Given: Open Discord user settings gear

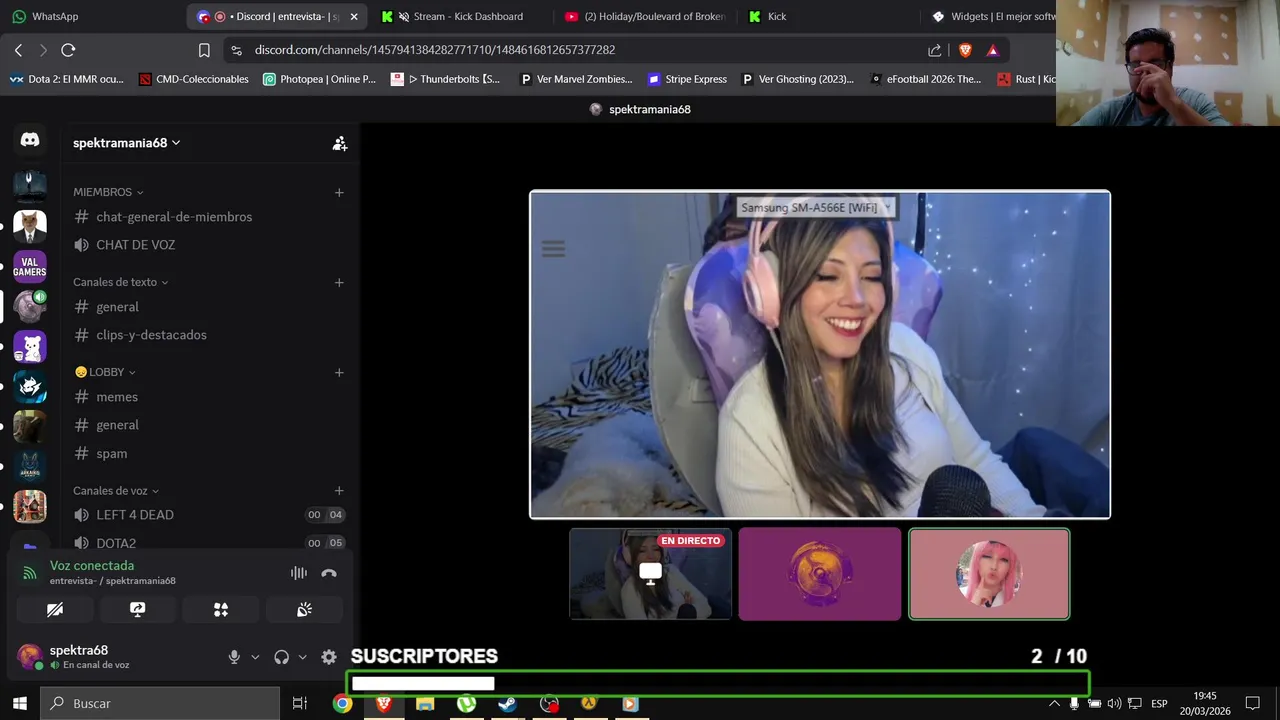Looking at the screenshot, I should (329, 657).
